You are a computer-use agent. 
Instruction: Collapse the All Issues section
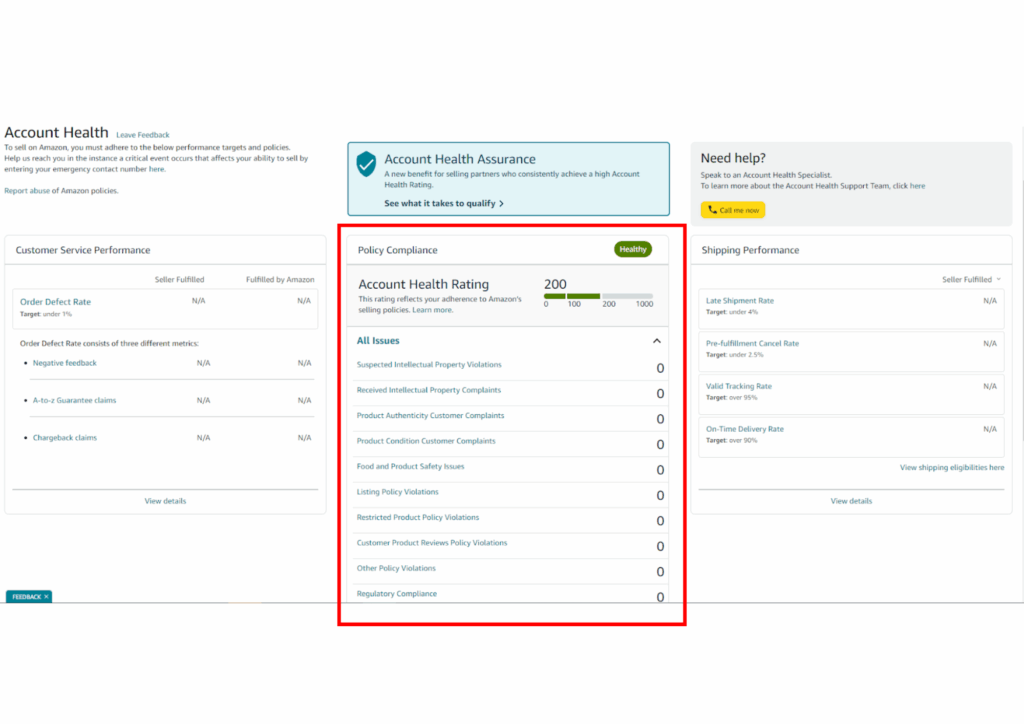(657, 340)
